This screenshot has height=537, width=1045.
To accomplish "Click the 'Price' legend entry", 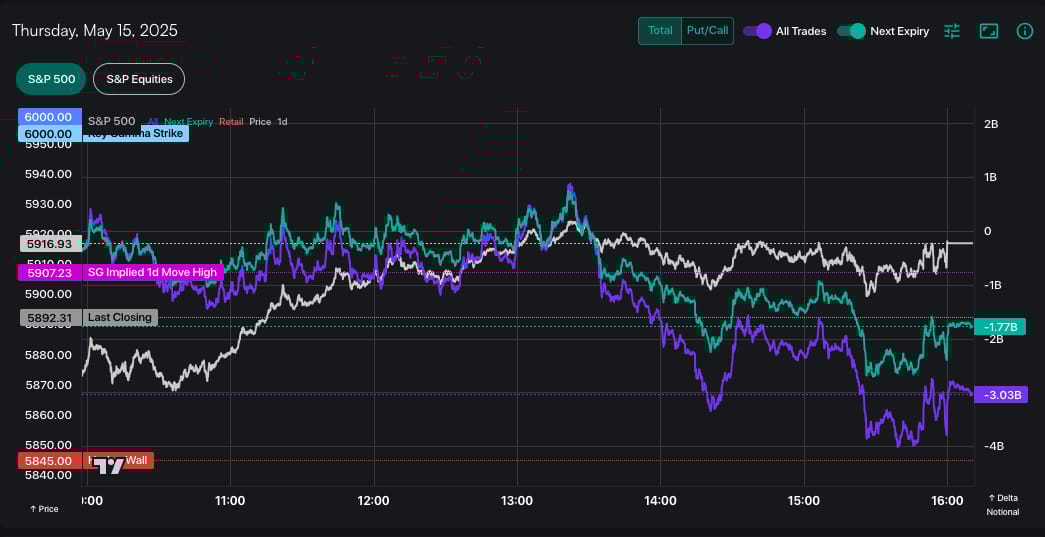I will point(260,122).
